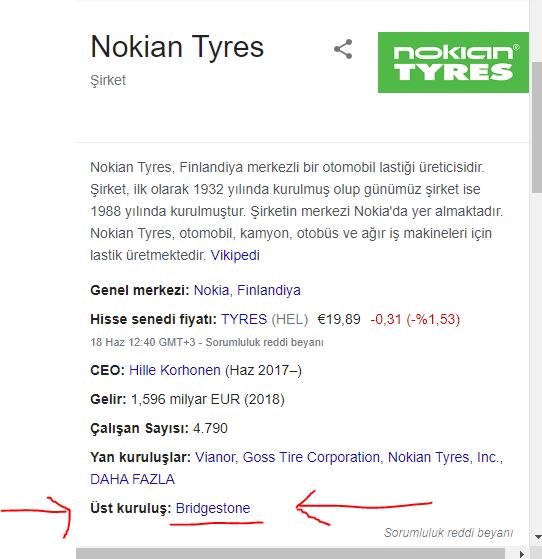Click the Nokian Tyres title heading

pyautogui.click(x=177, y=47)
